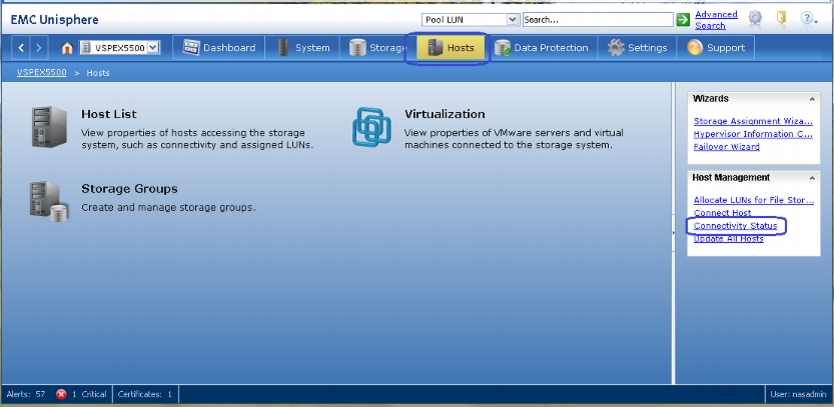Open the Settings tab
Viewport: 834px width, 407px height.
637,48
